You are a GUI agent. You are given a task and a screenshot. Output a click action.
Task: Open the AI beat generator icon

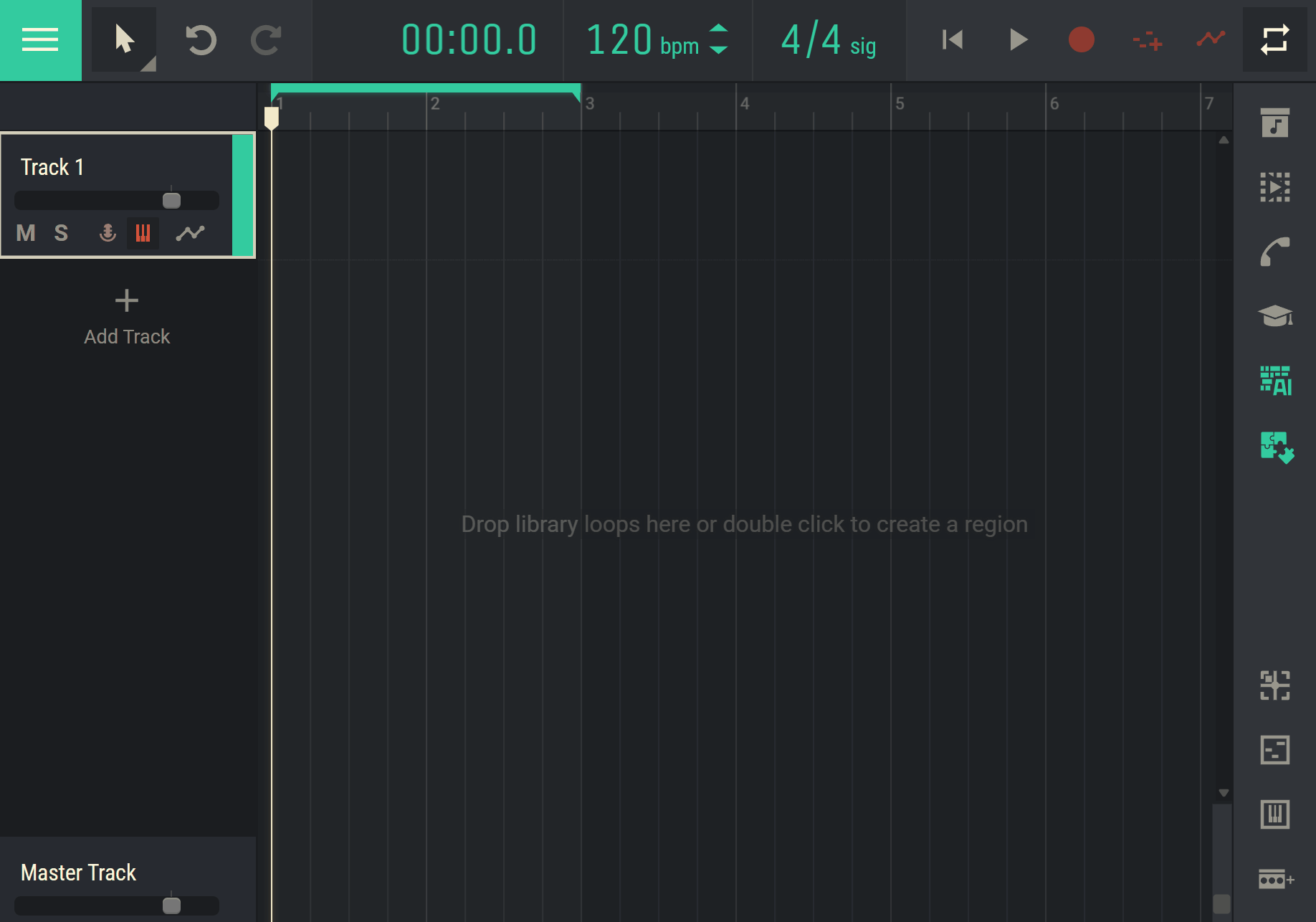point(1274,381)
